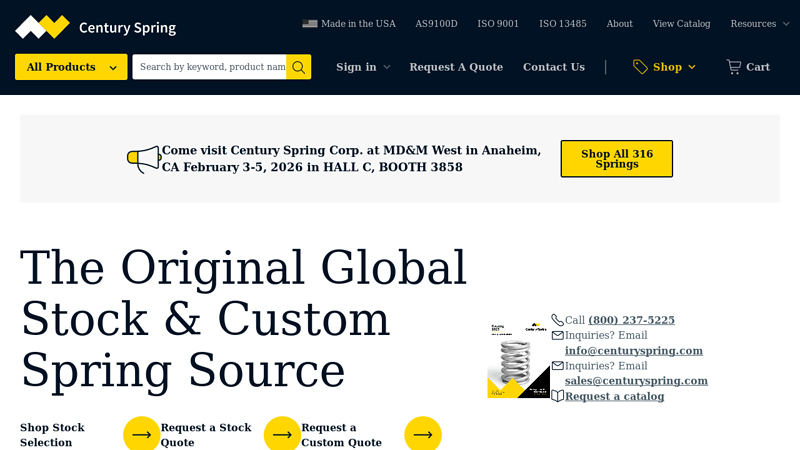The image size is (800, 450).
Task: Click the yellow tag Shop icon
Action: point(640,67)
